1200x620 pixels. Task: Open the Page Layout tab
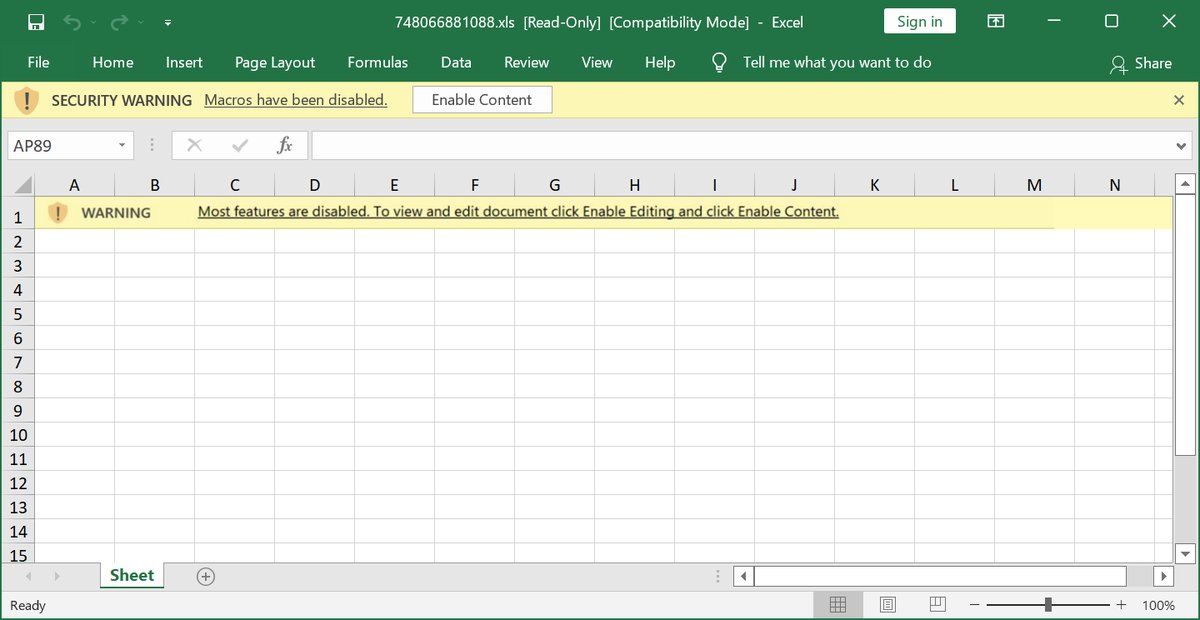point(275,62)
